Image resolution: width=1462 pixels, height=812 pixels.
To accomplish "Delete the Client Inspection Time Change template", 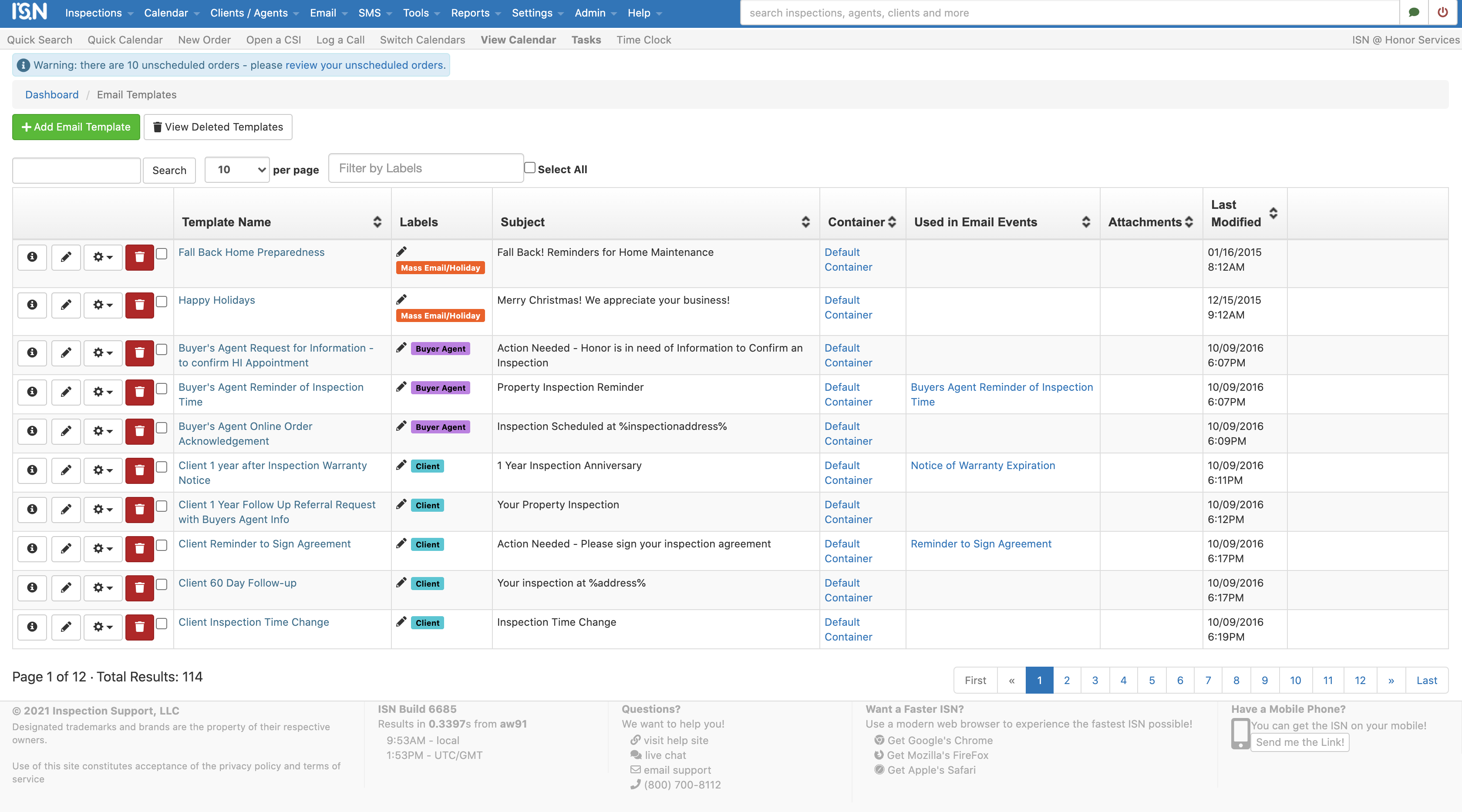I will coord(139,627).
